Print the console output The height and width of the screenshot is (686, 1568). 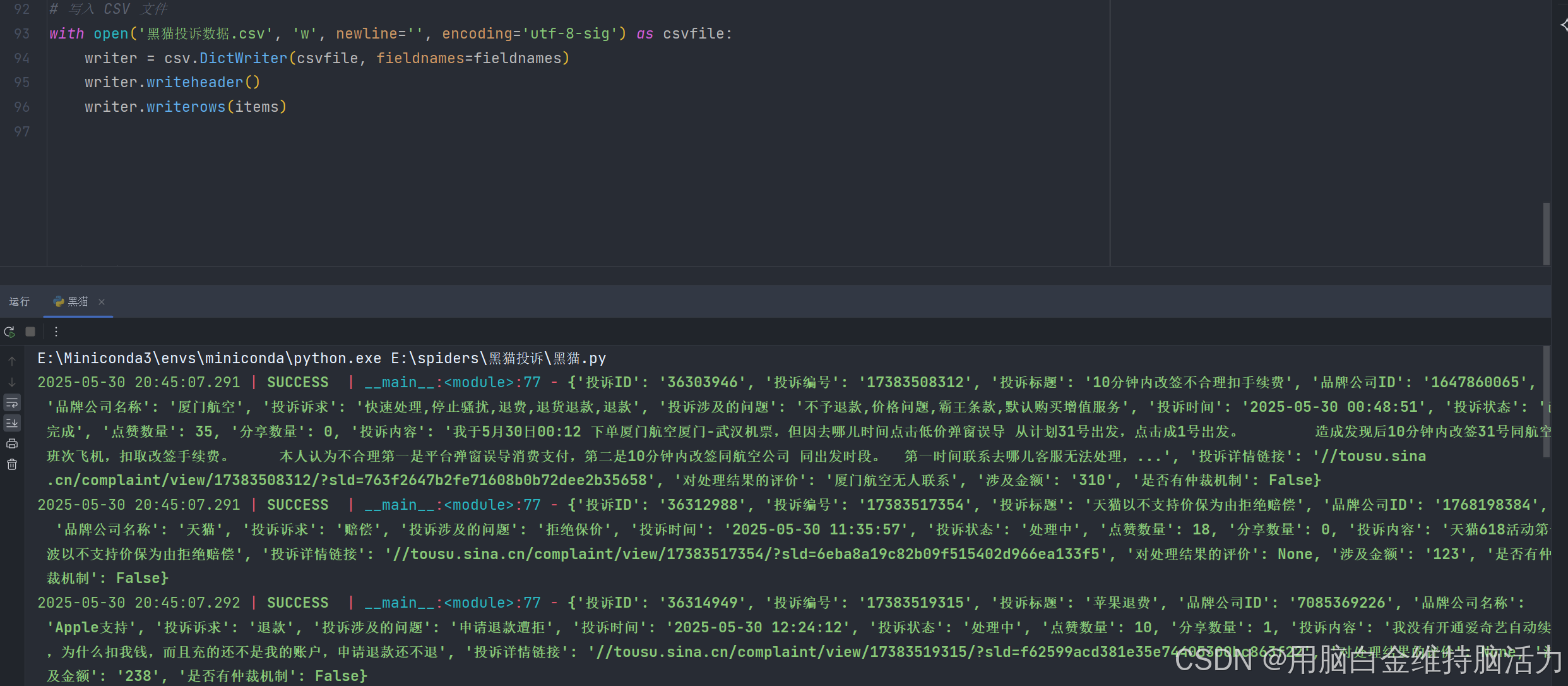(12, 444)
